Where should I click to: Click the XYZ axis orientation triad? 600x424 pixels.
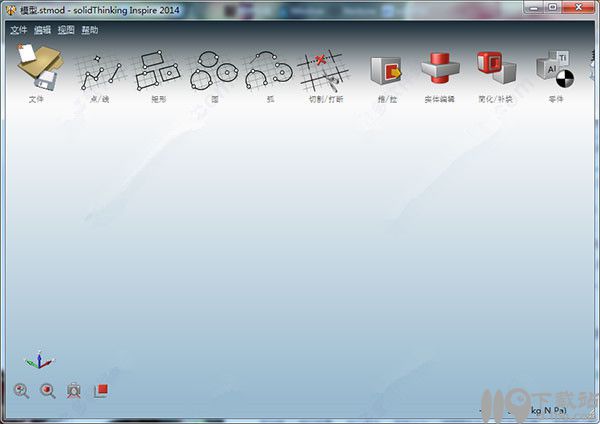(x=40, y=360)
